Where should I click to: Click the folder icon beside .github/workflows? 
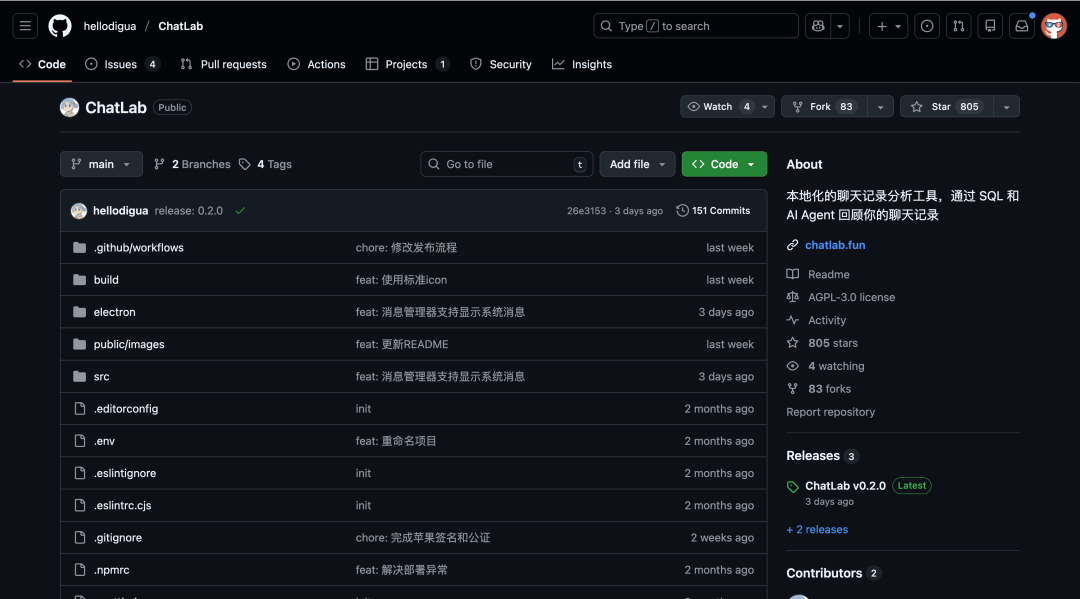[x=80, y=247]
